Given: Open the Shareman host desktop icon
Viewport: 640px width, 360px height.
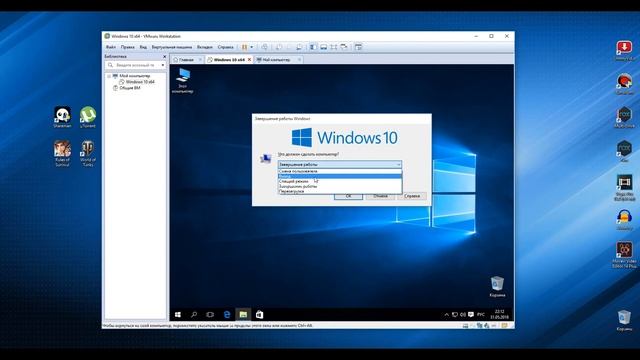Looking at the screenshot, I should [62, 118].
